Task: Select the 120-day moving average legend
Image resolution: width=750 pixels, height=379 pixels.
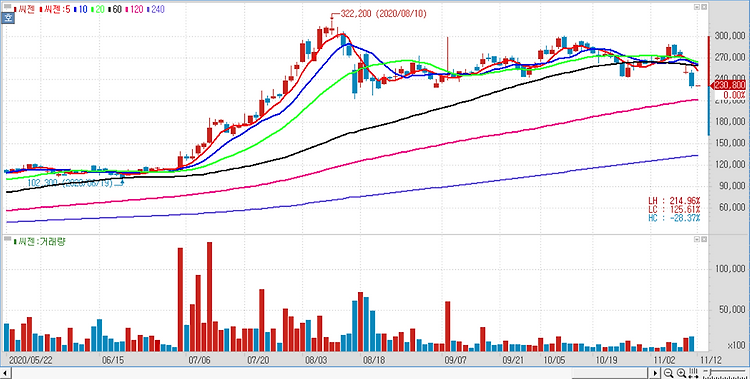Action: 134,9
